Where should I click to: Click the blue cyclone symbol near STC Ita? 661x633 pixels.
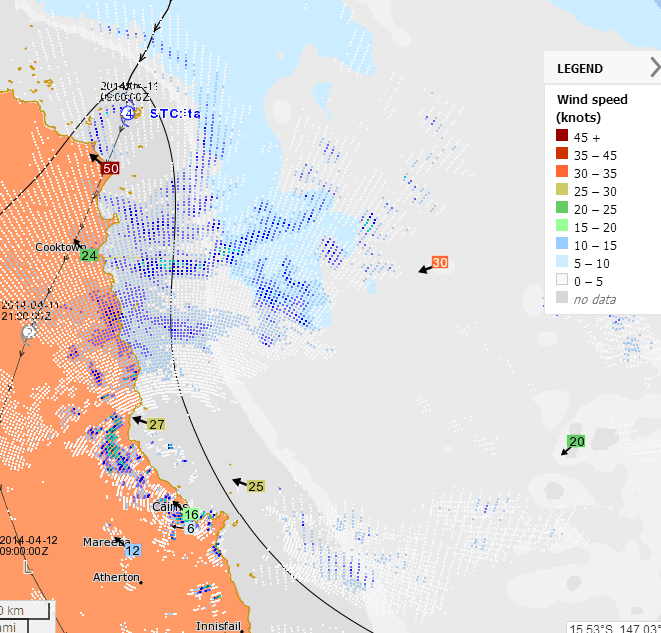pyautogui.click(x=128, y=114)
